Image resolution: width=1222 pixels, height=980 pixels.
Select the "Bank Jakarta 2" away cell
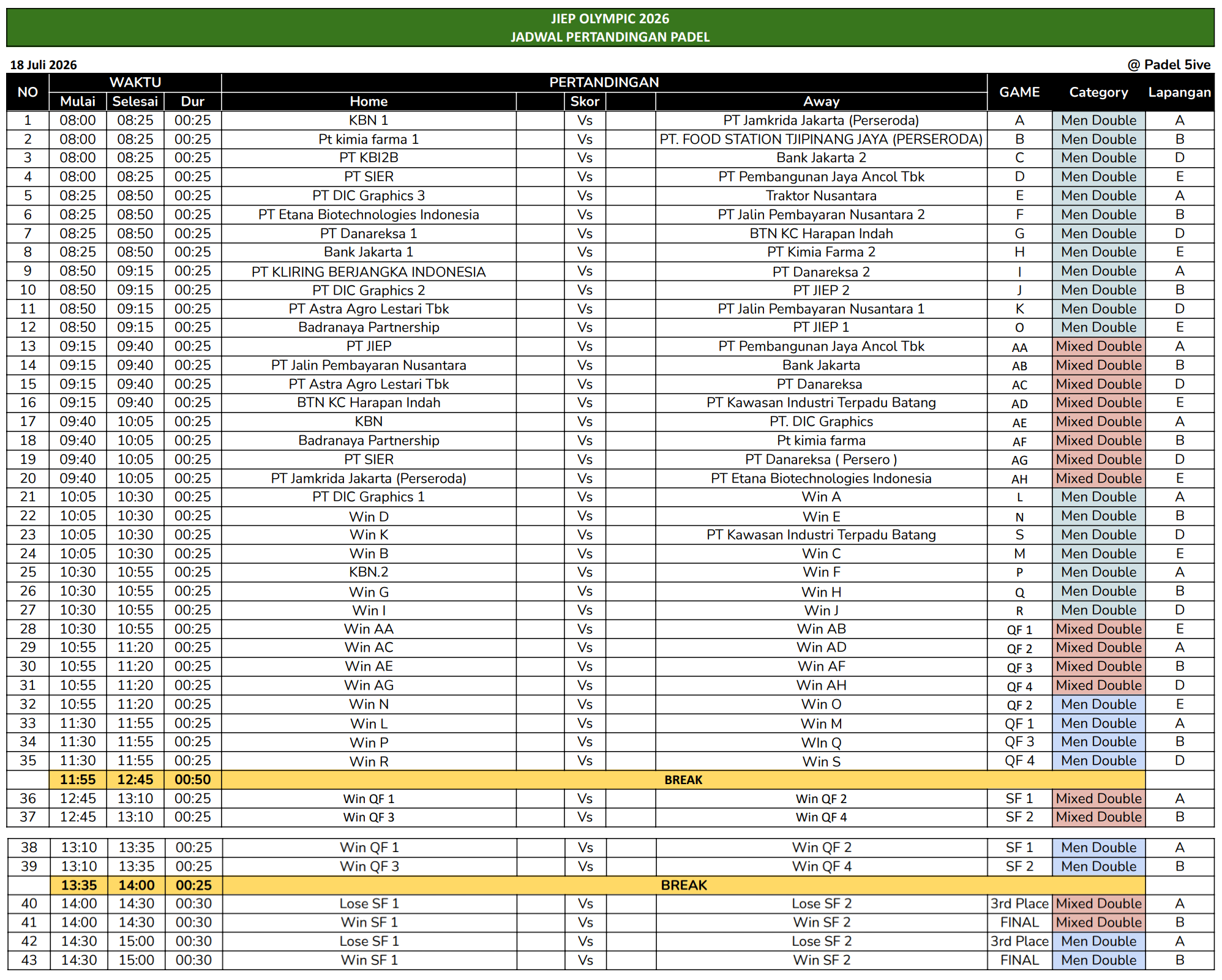click(821, 158)
